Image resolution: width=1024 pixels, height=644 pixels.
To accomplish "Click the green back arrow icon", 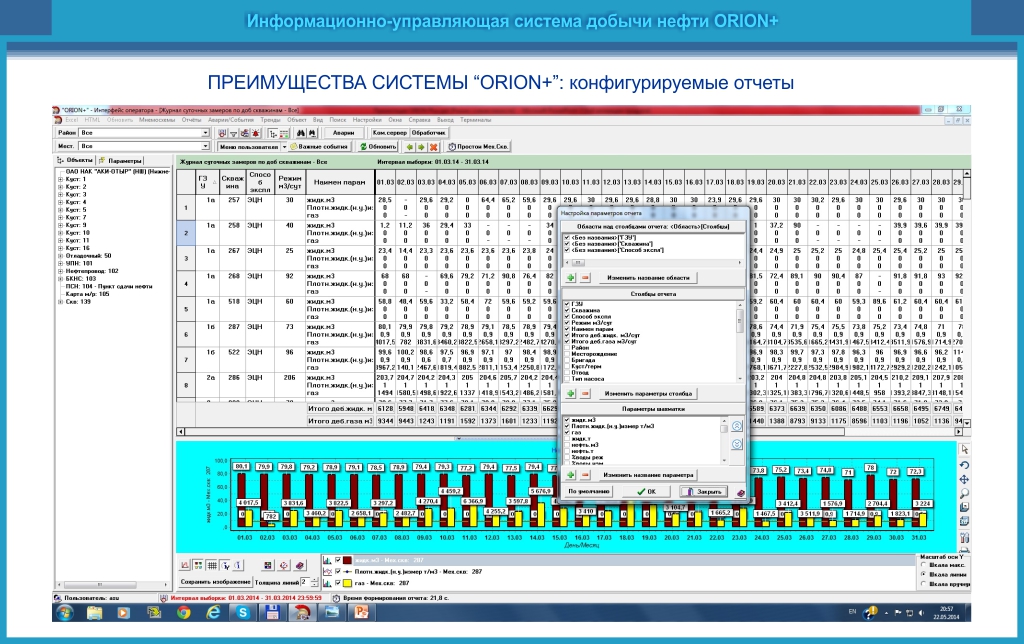I will coord(409,147).
